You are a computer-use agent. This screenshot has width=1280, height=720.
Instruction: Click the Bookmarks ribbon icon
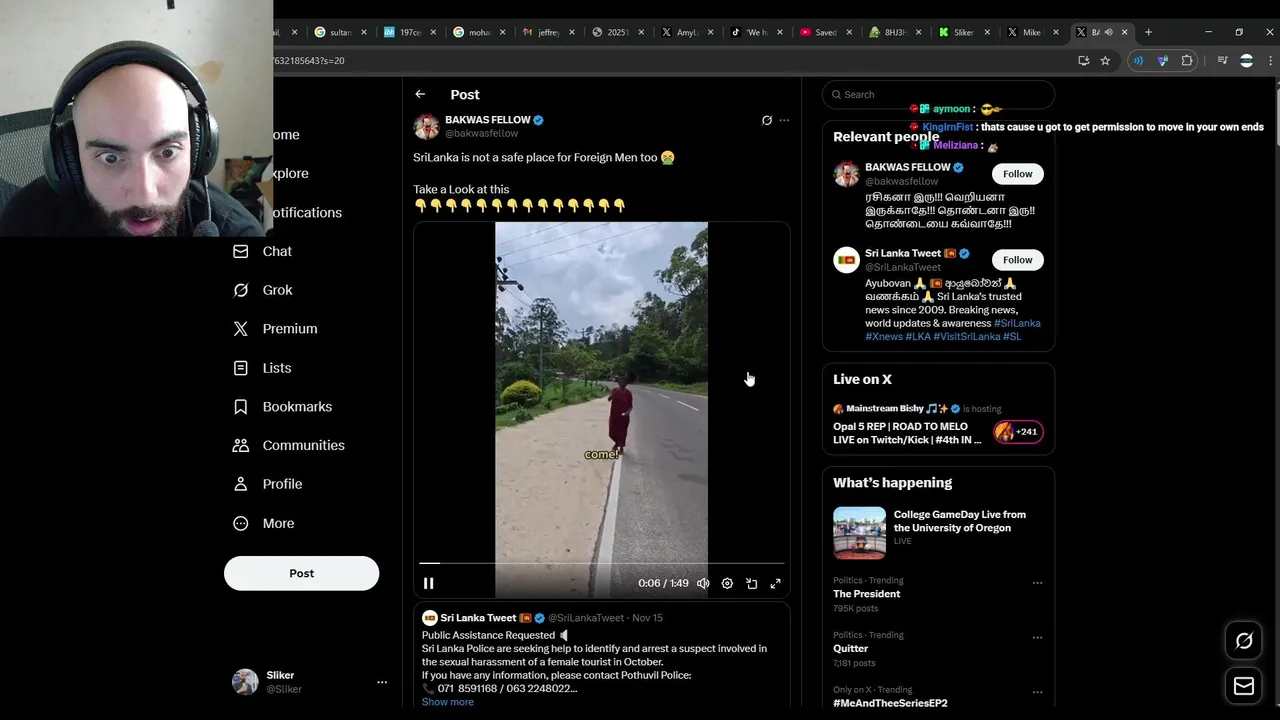pyautogui.click(x=240, y=407)
